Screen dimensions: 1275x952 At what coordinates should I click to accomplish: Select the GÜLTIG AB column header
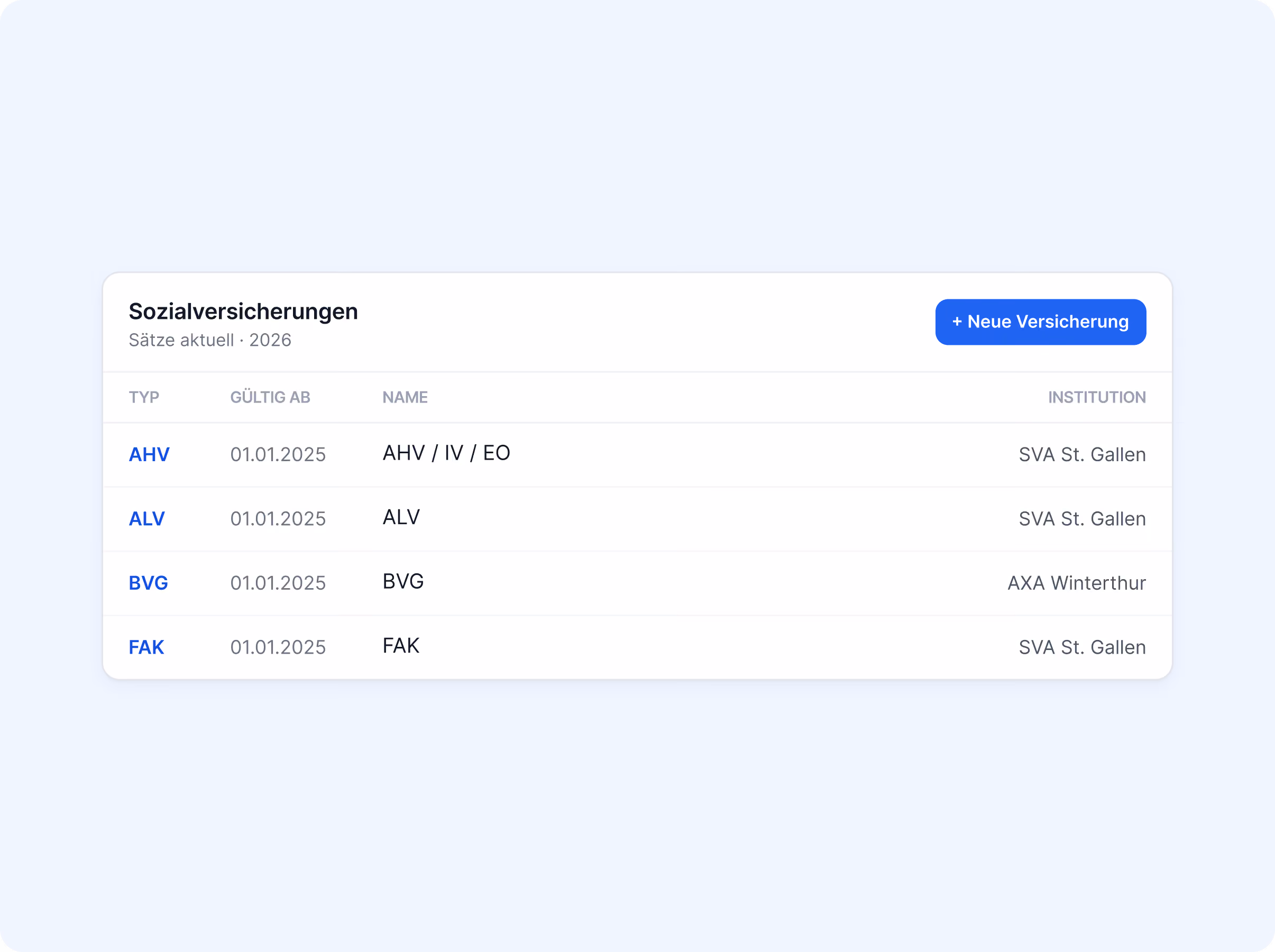(x=270, y=397)
